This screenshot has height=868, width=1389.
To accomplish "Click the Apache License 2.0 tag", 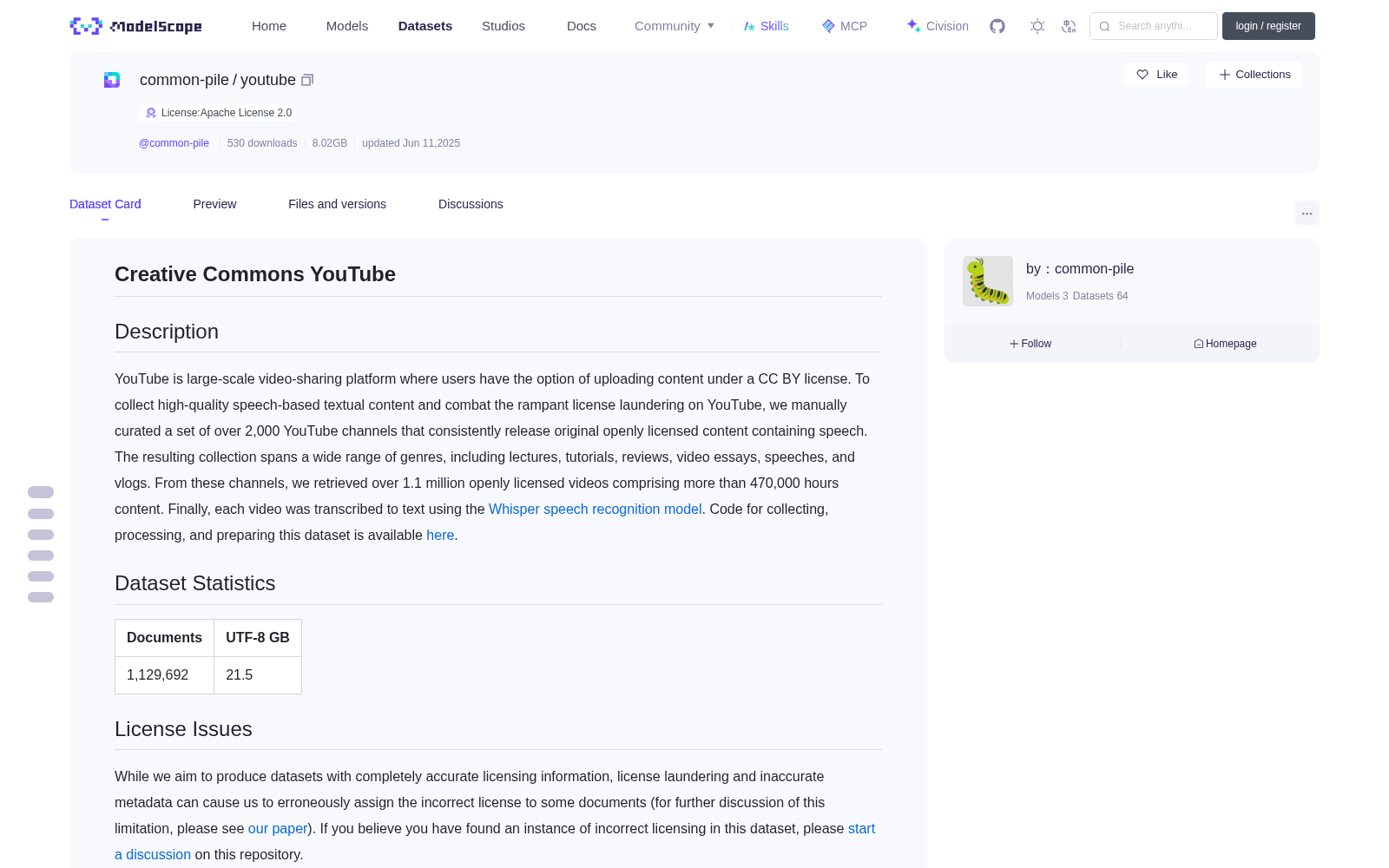I will (x=218, y=113).
